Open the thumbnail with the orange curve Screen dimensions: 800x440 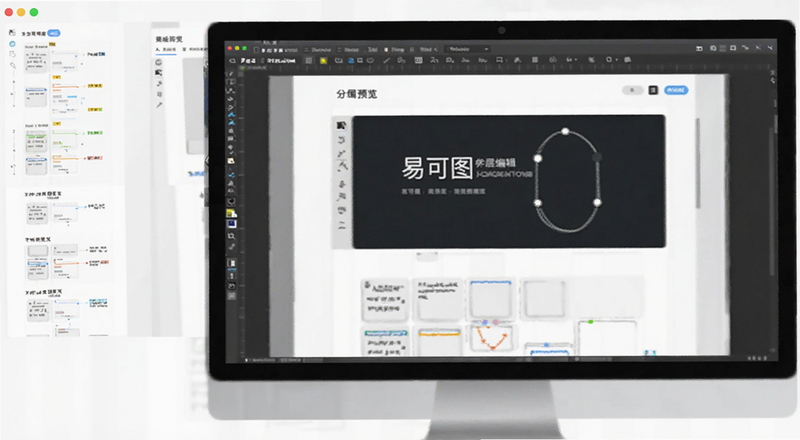[491, 338]
